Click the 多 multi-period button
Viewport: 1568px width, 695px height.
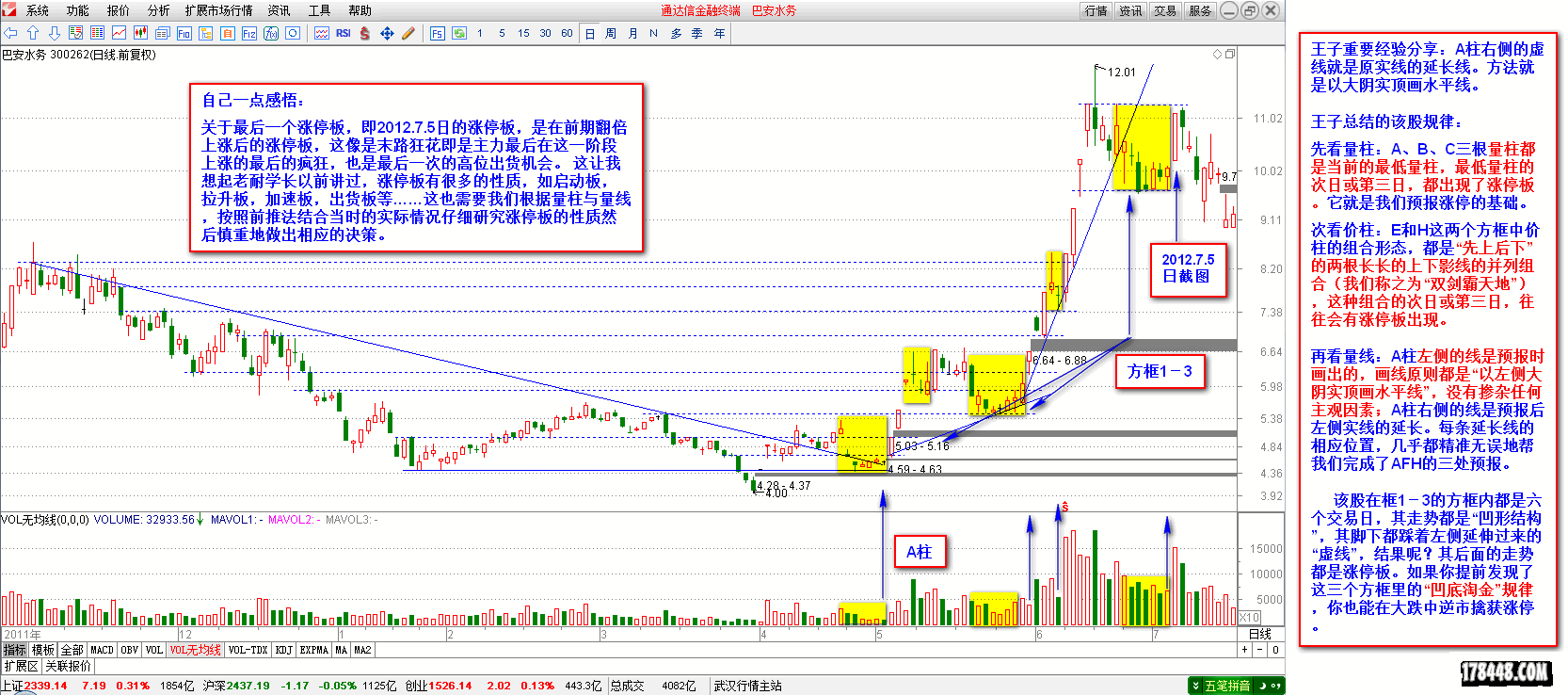coord(676,33)
